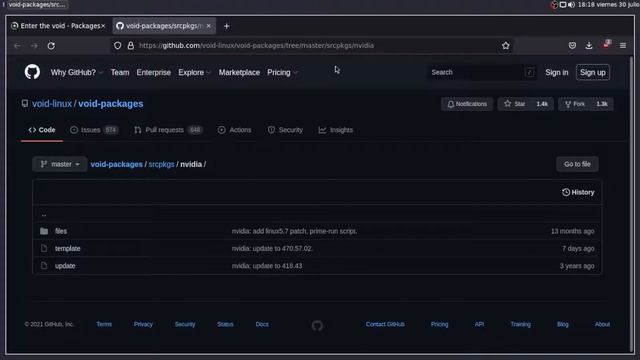
Task: Open commit 'nvidia: add linux5.7 patch, prime-run script.'
Action: click(294, 231)
